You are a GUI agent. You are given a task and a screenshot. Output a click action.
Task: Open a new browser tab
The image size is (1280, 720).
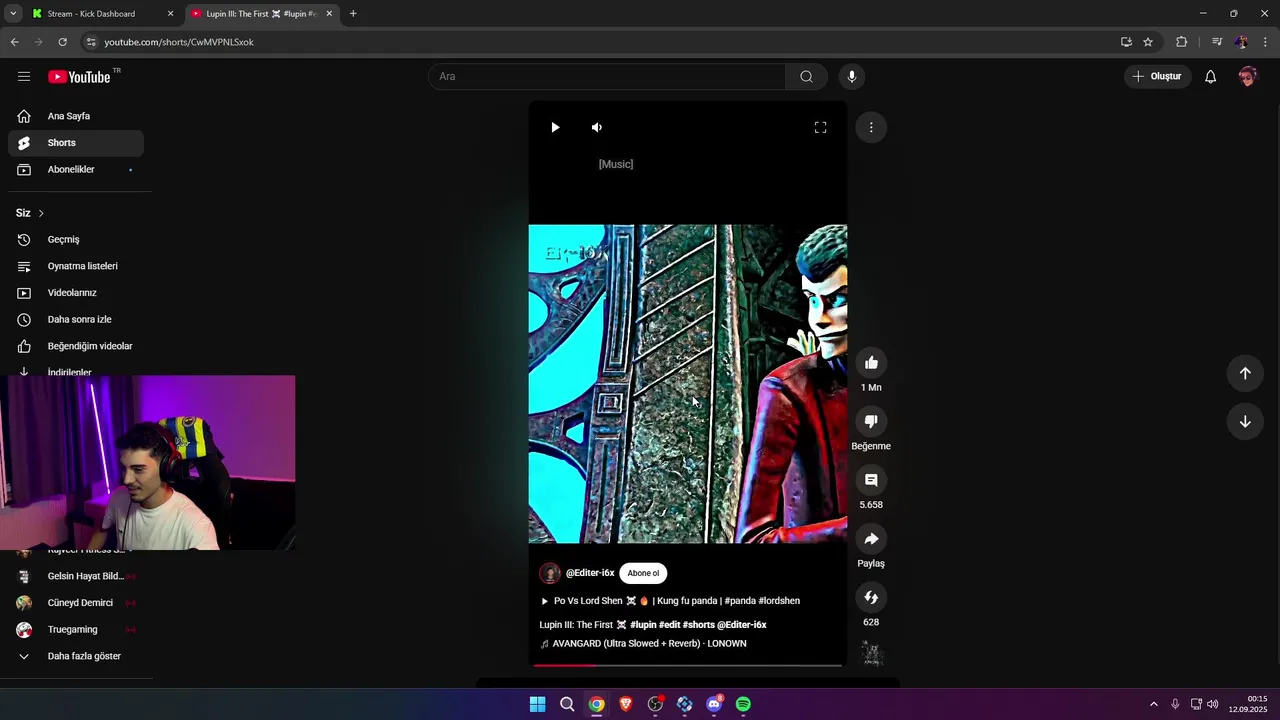pos(353,14)
